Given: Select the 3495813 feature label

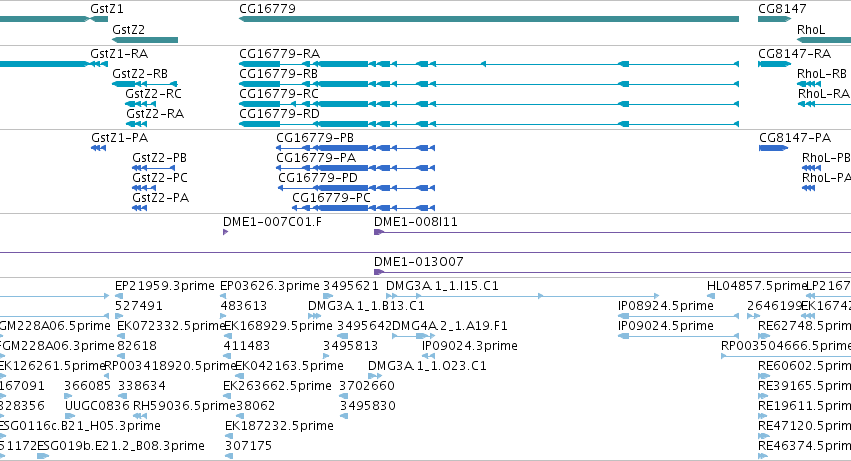Looking at the screenshot, I should tap(351, 346).
